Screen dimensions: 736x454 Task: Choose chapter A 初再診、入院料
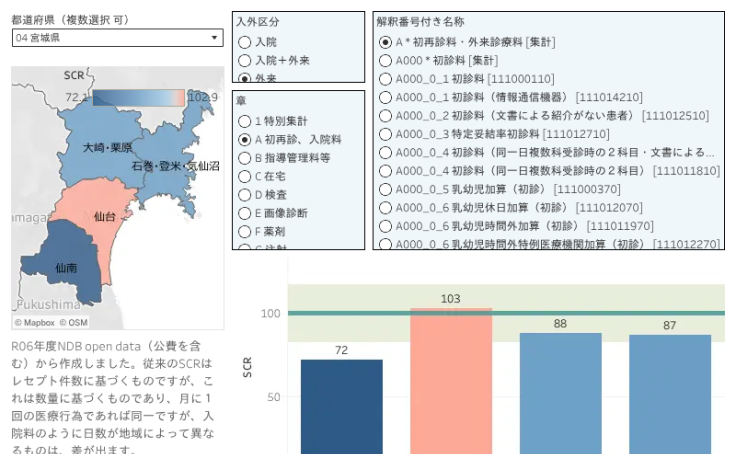(245, 139)
